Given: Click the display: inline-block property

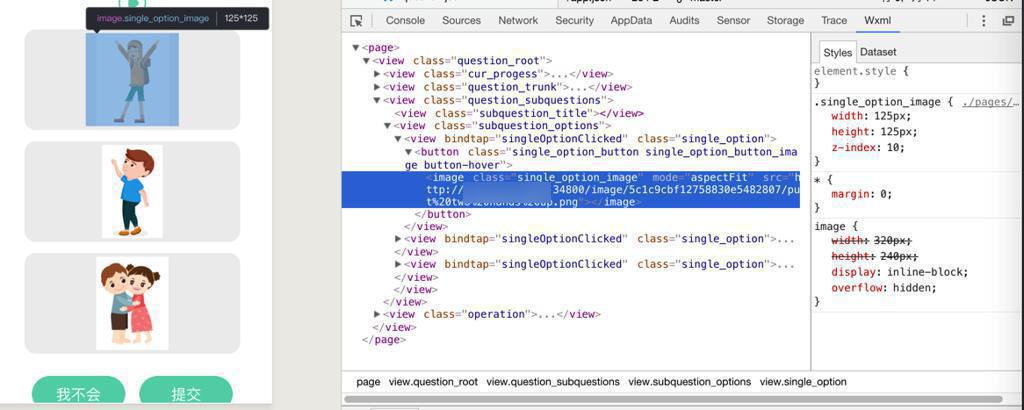Looking at the screenshot, I should coord(899,272).
